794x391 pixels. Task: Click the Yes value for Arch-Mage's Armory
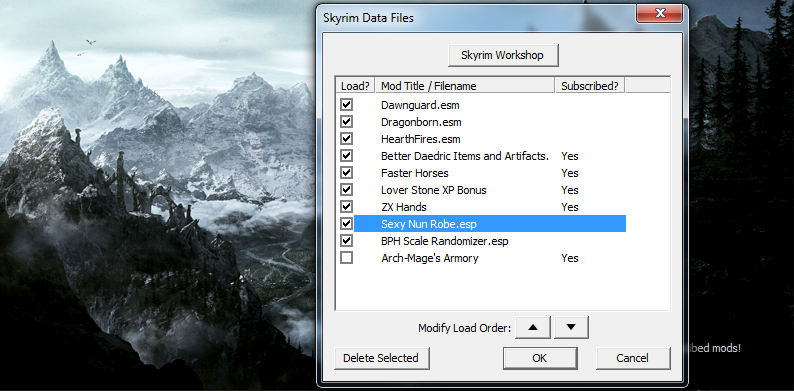pos(570,258)
